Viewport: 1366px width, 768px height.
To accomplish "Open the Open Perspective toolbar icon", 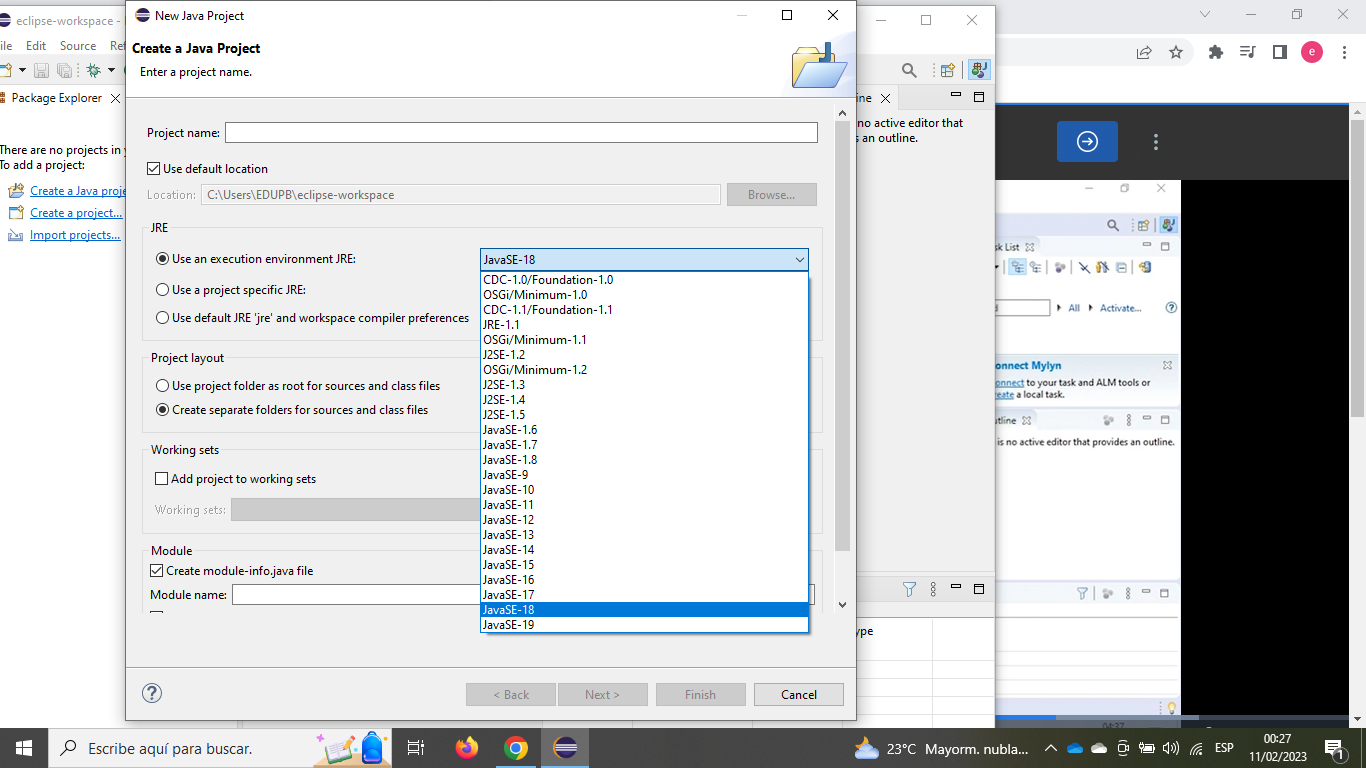I will 948,70.
